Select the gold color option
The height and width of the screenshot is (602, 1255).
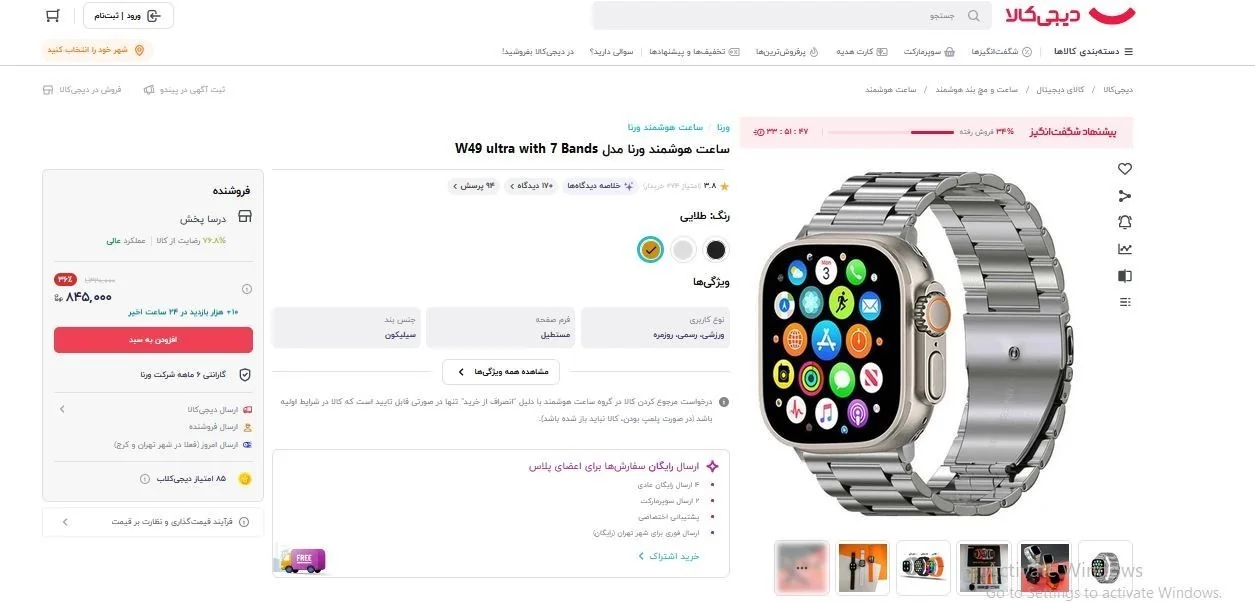click(x=651, y=250)
